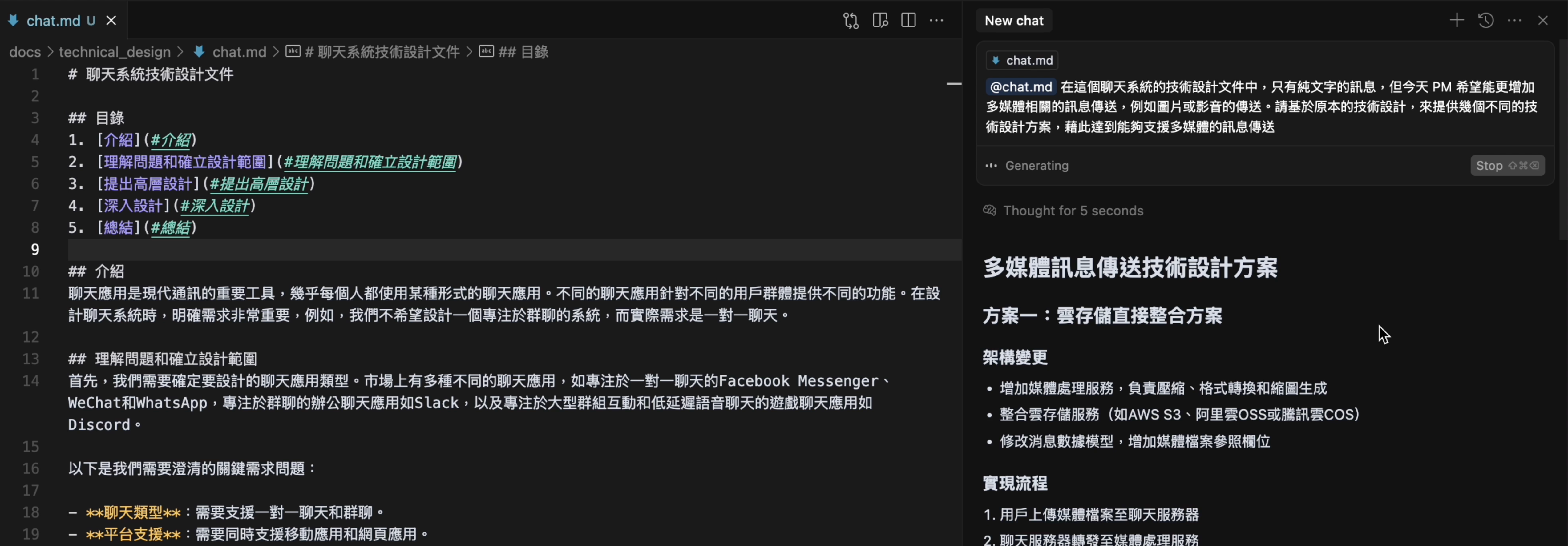The height and width of the screenshot is (546, 1568).
Task: Open the chat panel options menu
Action: coord(1514,20)
